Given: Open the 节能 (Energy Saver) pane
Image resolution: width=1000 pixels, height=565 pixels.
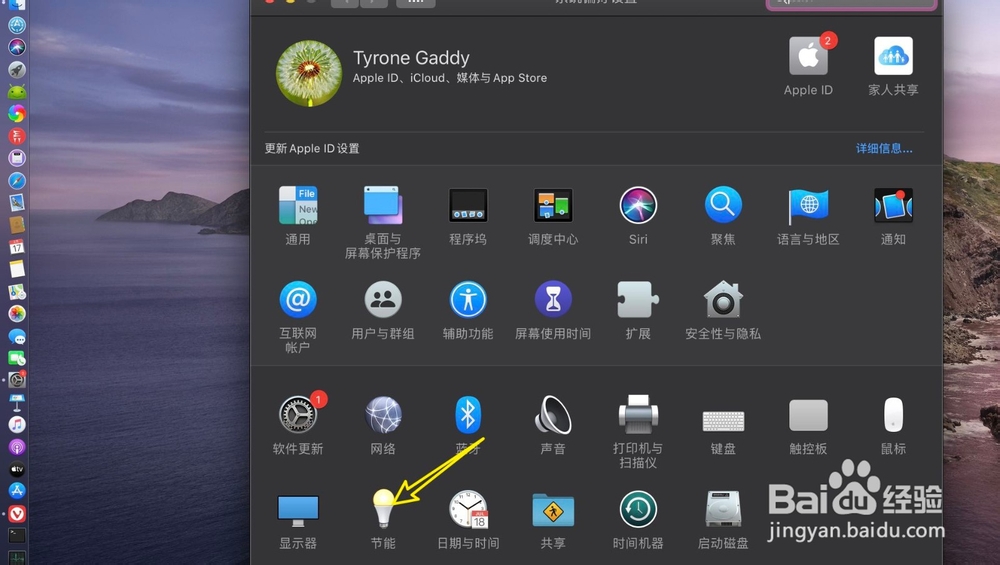Looking at the screenshot, I should click(383, 508).
